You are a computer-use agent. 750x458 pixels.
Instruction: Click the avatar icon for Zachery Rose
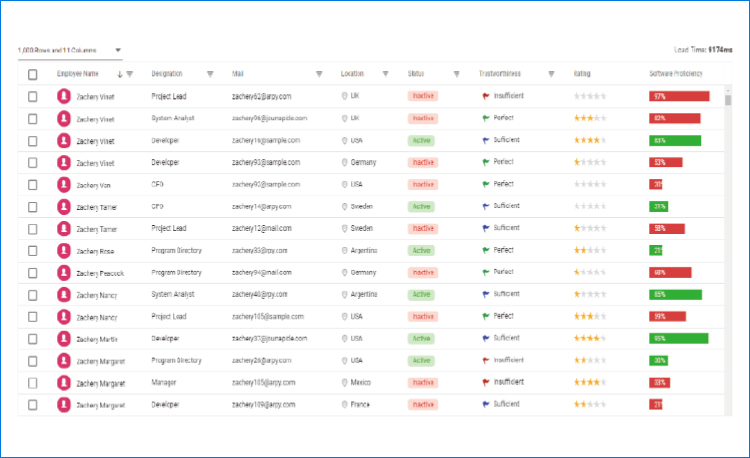pyautogui.click(x=64, y=251)
